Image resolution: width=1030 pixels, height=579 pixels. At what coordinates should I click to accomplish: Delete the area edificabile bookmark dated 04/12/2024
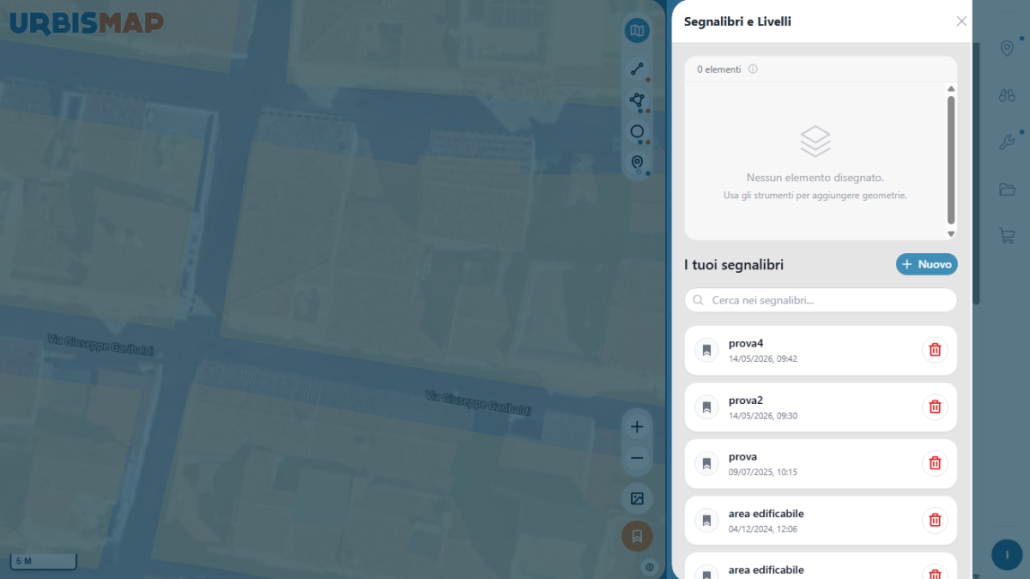935,521
